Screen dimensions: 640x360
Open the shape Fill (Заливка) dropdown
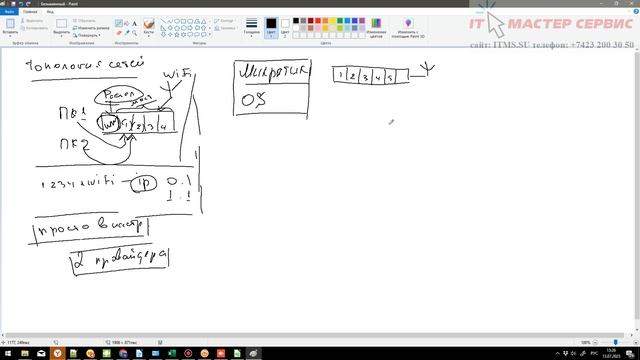point(226,28)
